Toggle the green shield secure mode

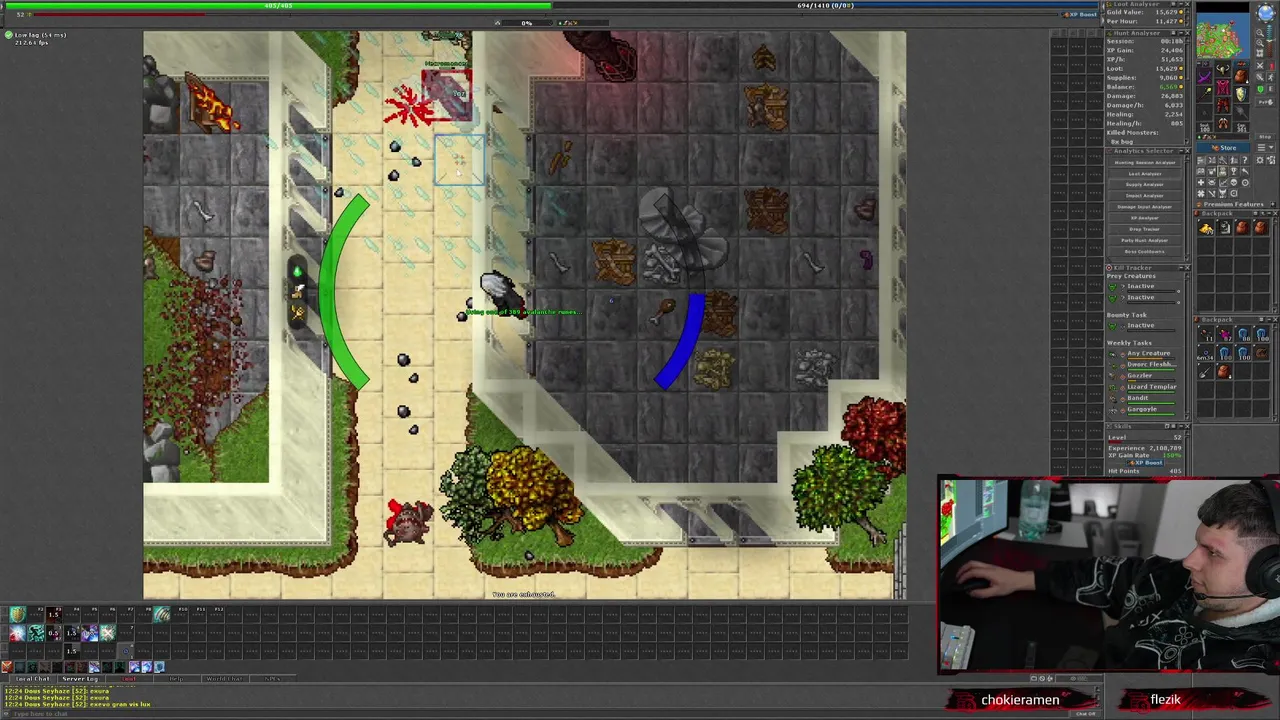[x=1260, y=89]
